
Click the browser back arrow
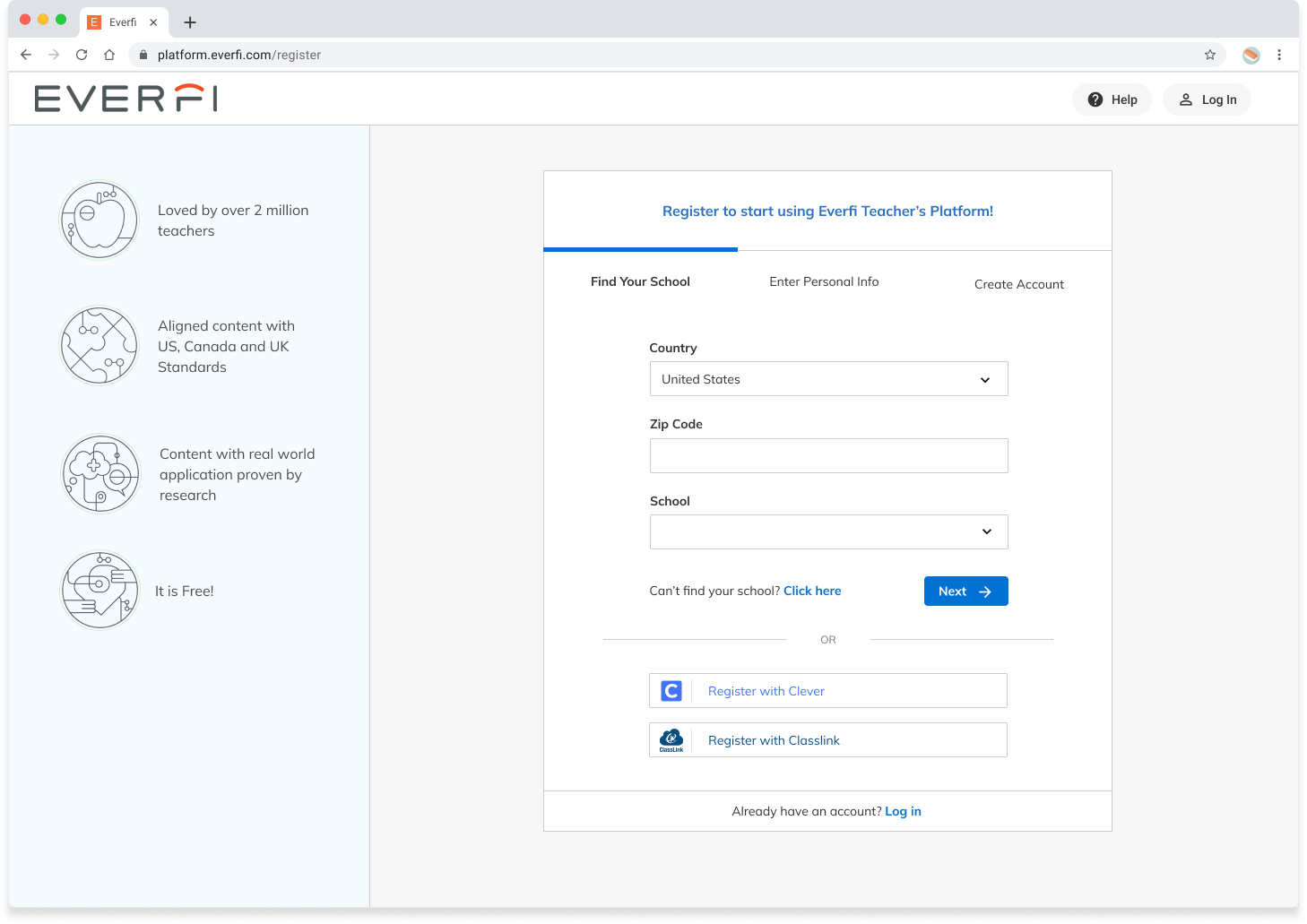(x=26, y=55)
